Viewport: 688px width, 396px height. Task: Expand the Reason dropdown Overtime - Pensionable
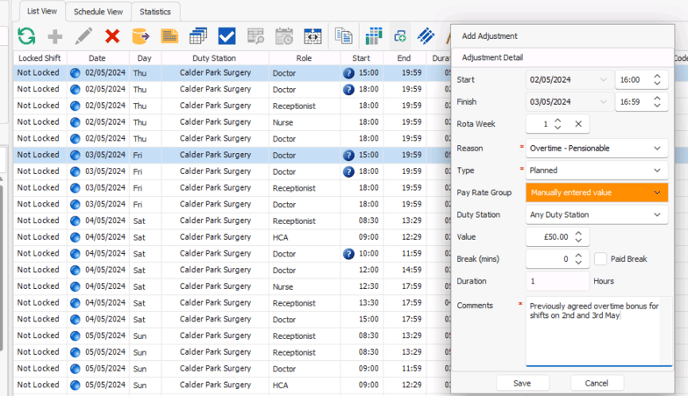point(657,148)
